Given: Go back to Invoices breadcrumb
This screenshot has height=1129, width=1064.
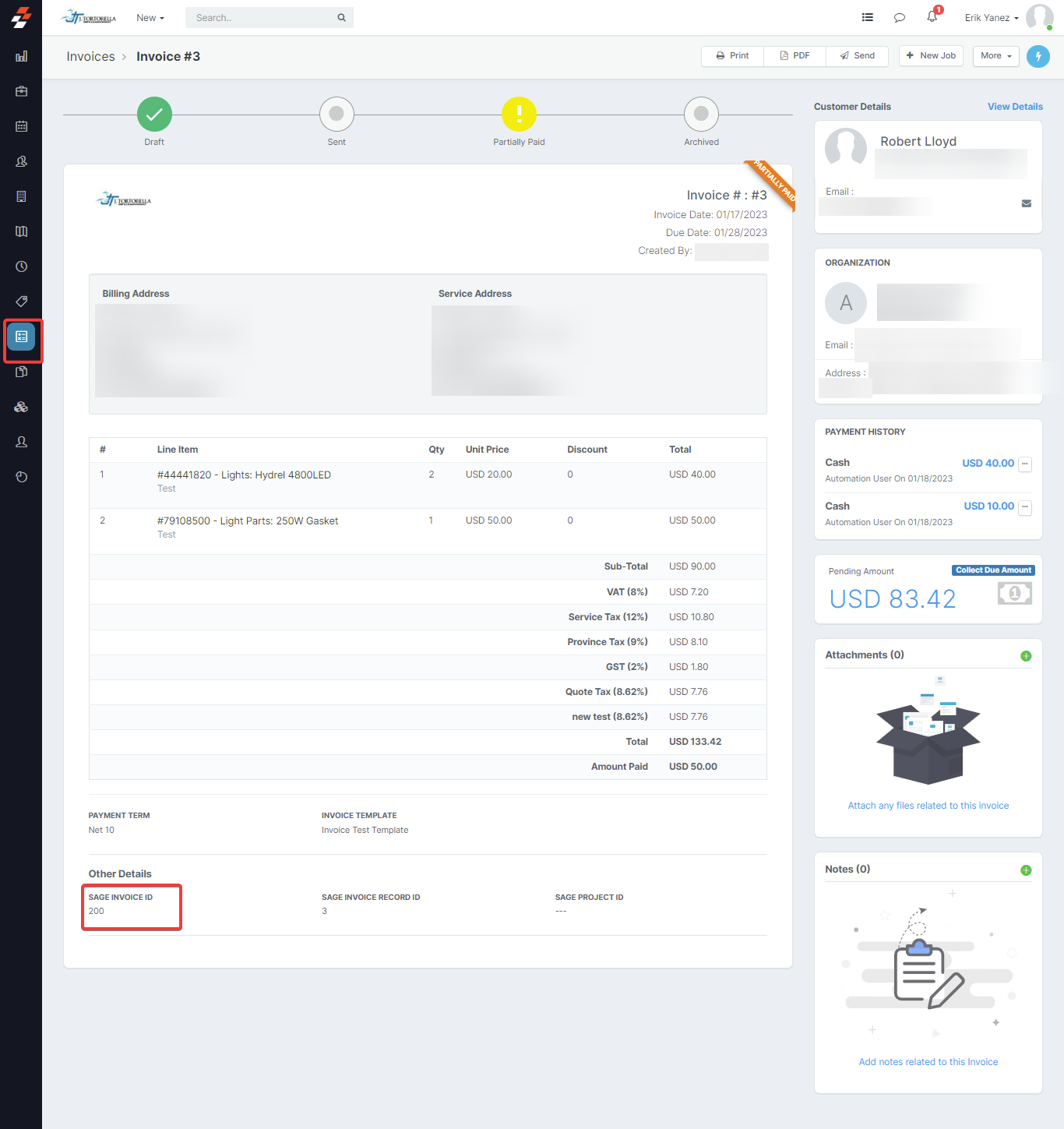Looking at the screenshot, I should pos(90,57).
